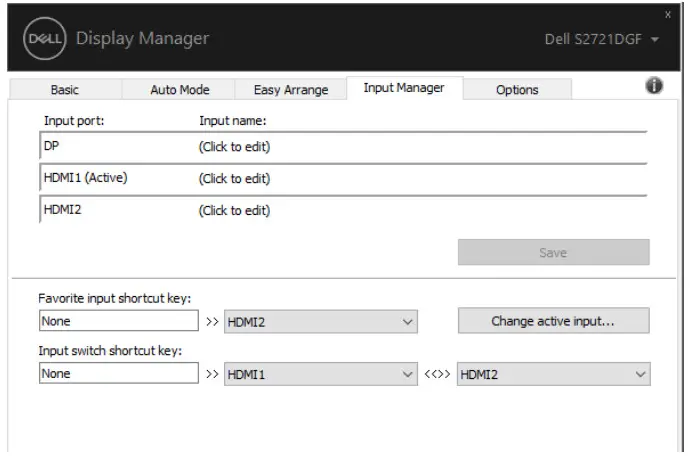690x456 pixels.
Task: Set the Input switch shortcut key field
Action: coord(118,373)
